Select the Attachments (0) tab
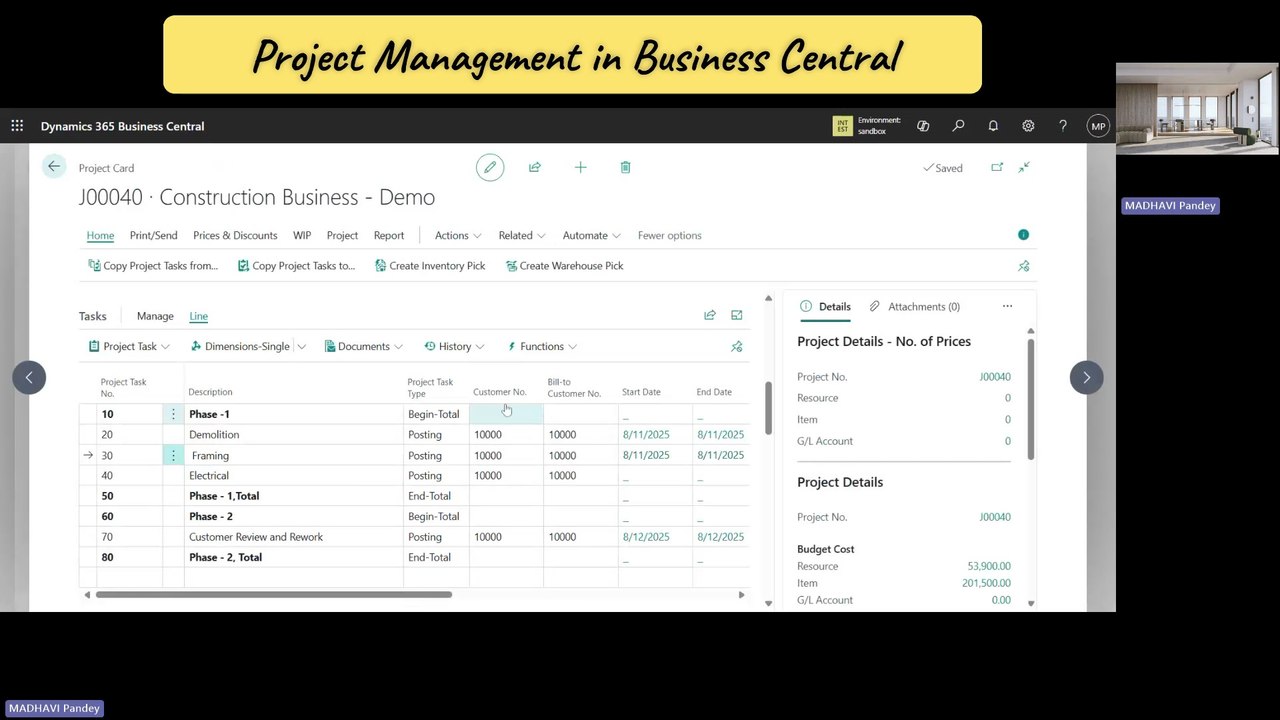The height and width of the screenshot is (720, 1280). tap(914, 306)
